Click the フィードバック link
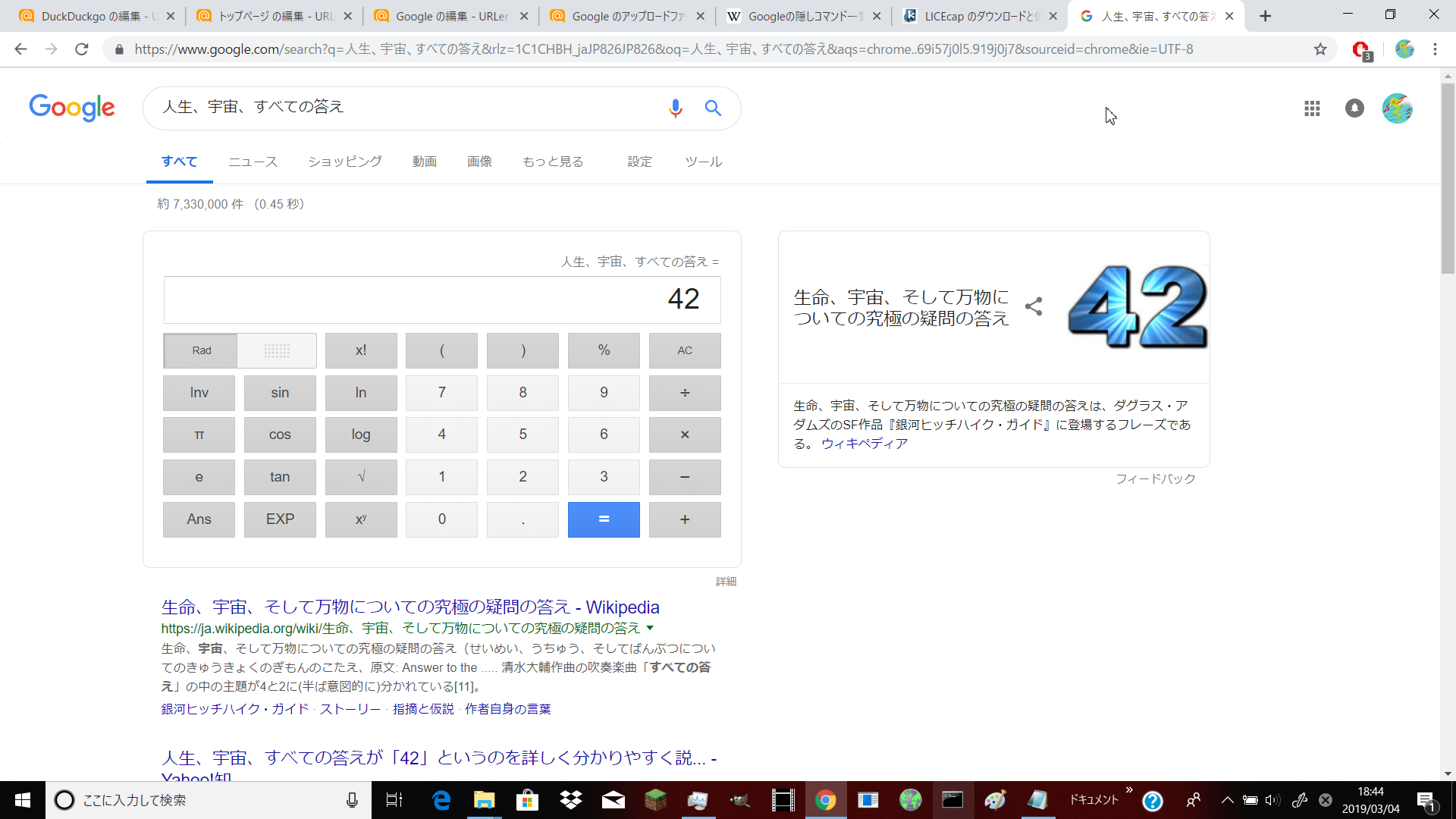This screenshot has height=819, width=1456. tap(1156, 479)
